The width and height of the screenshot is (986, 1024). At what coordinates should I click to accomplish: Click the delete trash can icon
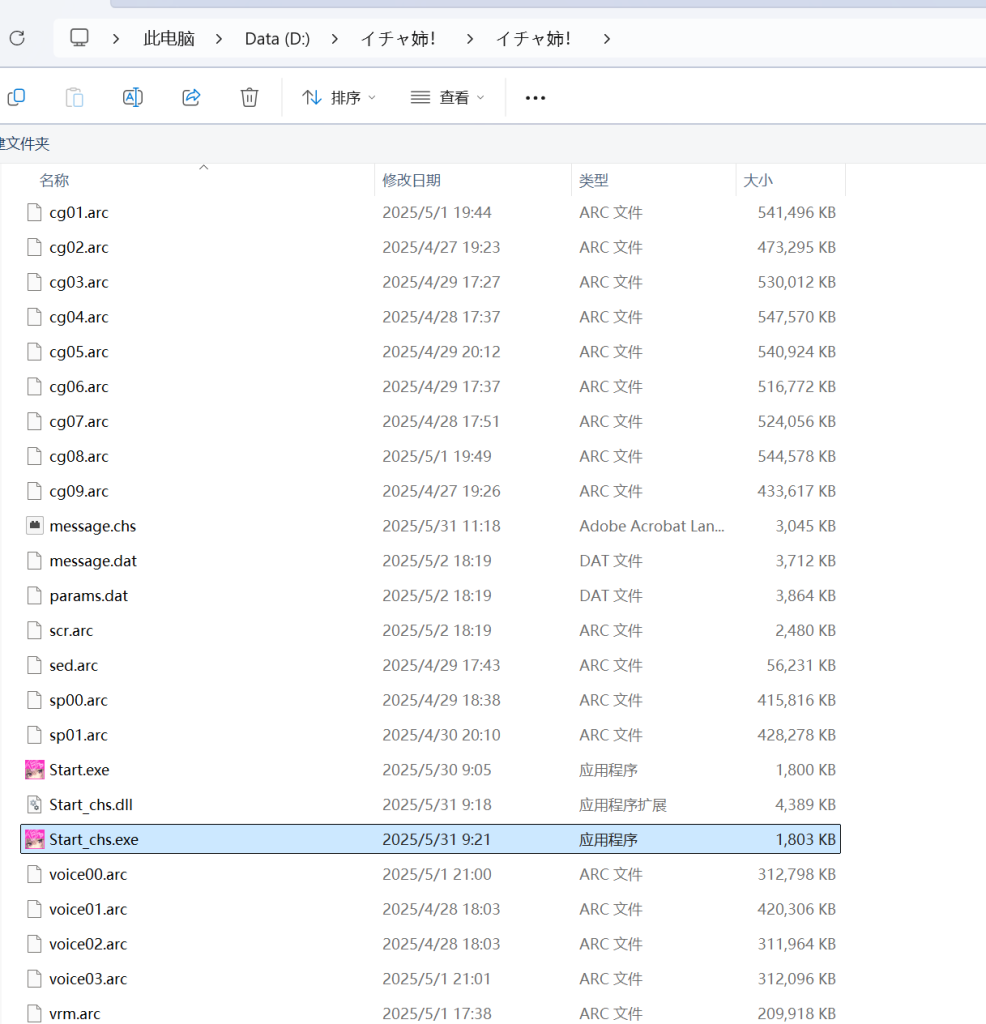[x=249, y=97]
